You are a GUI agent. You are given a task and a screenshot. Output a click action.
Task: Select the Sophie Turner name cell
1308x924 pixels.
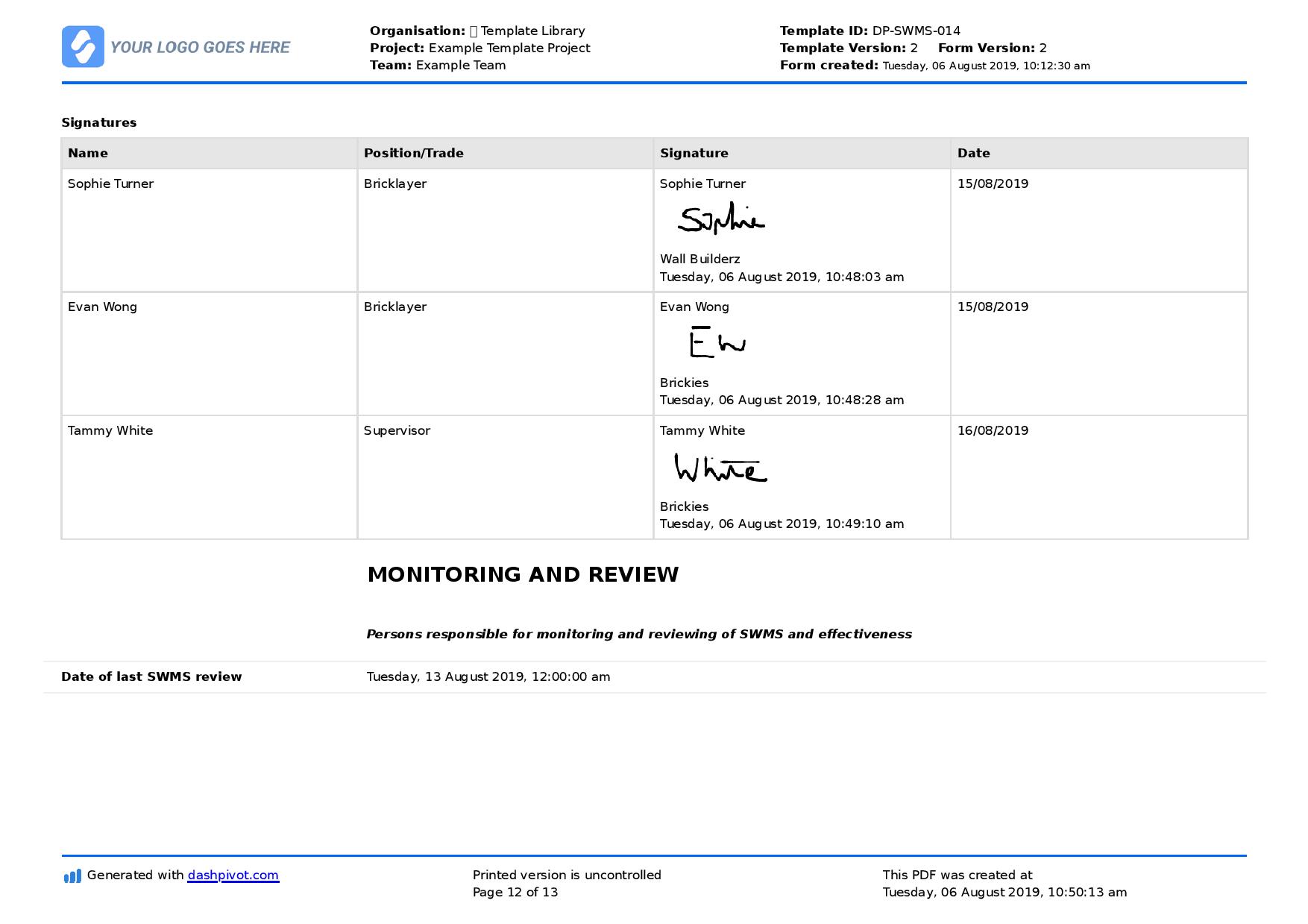click(210, 230)
